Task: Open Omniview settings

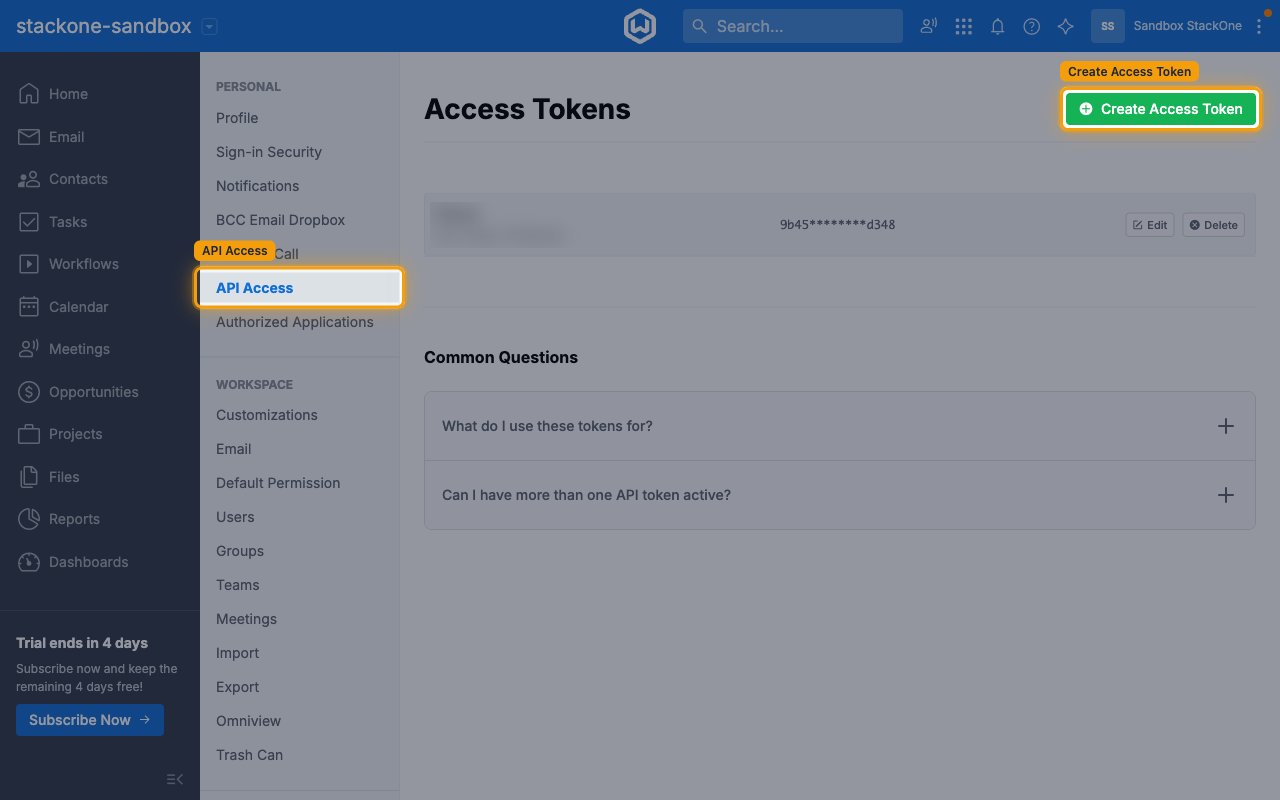Action: tap(249, 721)
